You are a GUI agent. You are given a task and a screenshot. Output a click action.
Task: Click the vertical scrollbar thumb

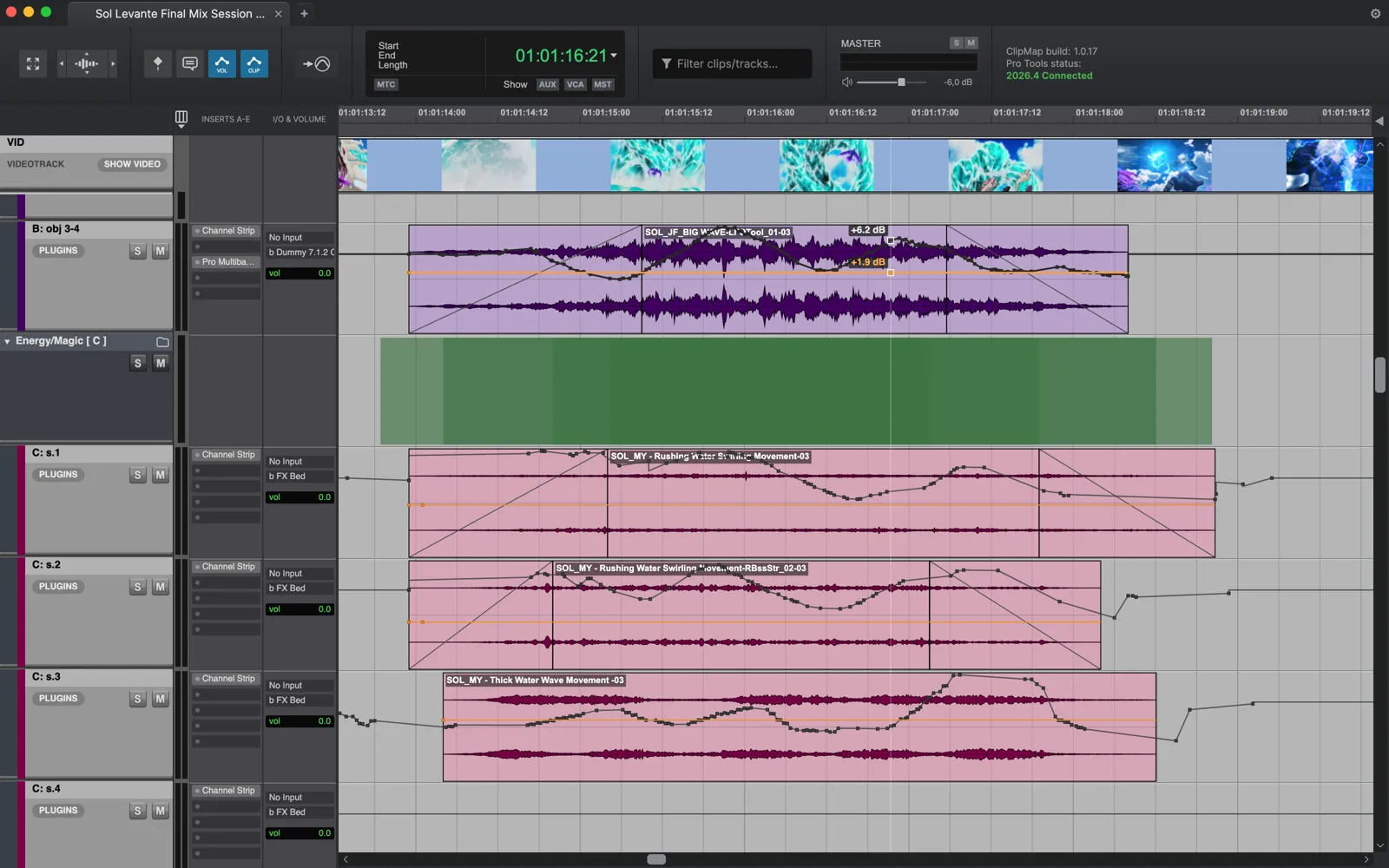coord(1379,374)
